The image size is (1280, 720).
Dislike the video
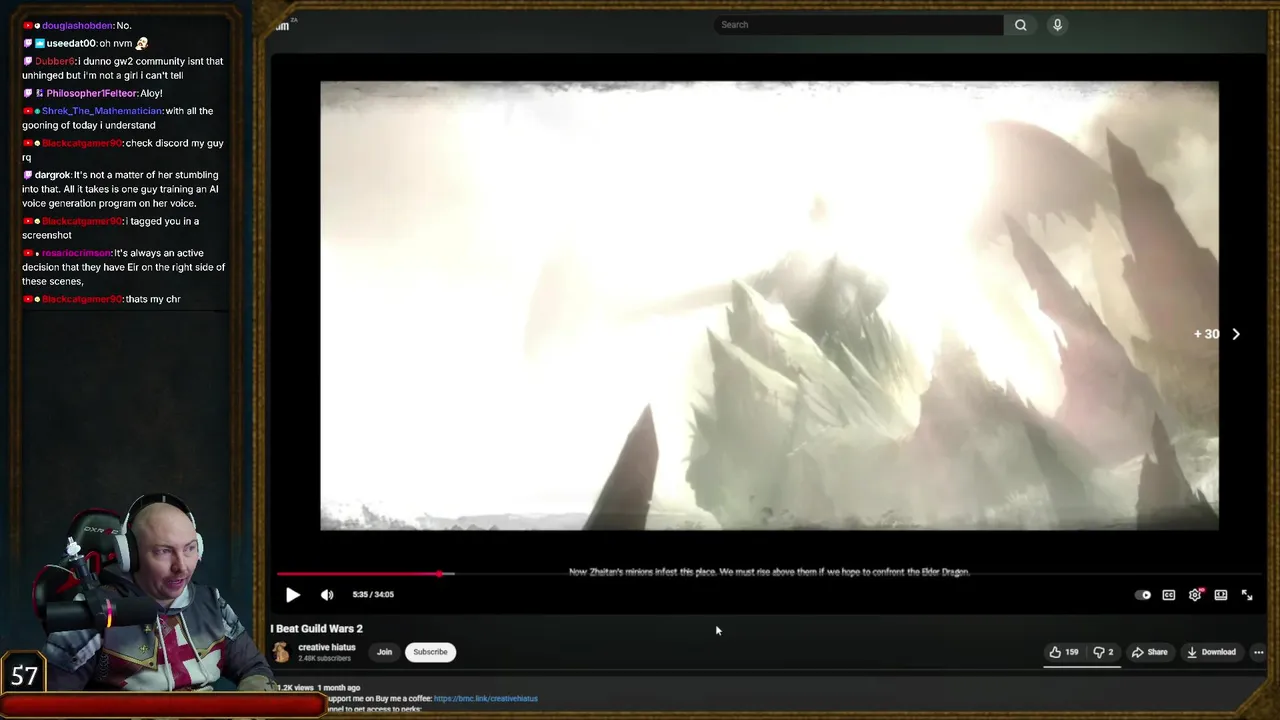pos(1103,652)
